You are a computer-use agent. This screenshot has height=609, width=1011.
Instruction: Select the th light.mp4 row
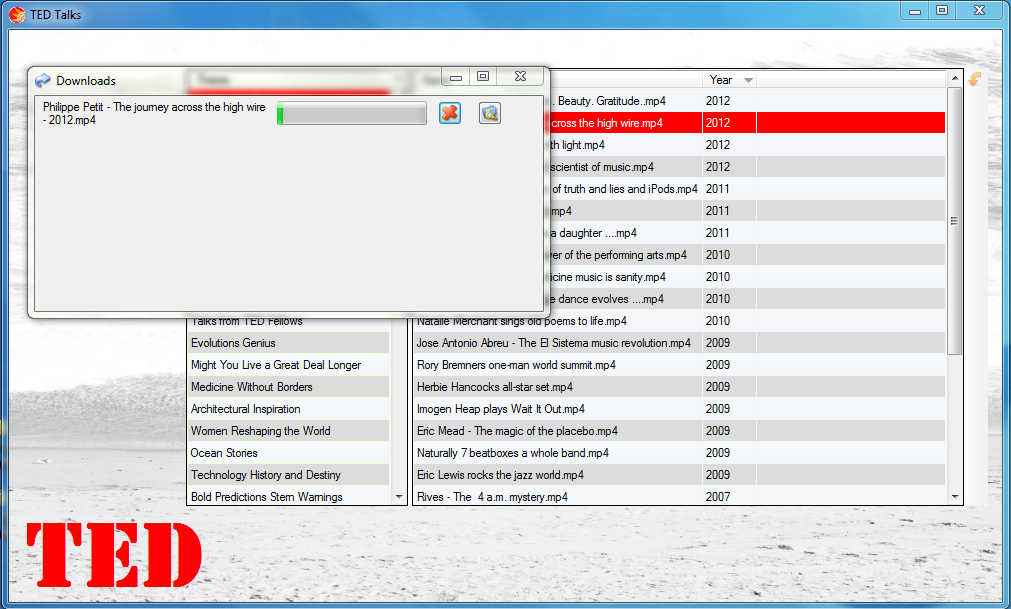coord(747,145)
